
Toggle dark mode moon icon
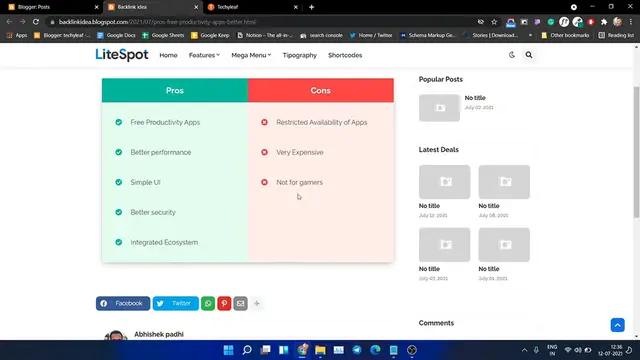pos(511,55)
